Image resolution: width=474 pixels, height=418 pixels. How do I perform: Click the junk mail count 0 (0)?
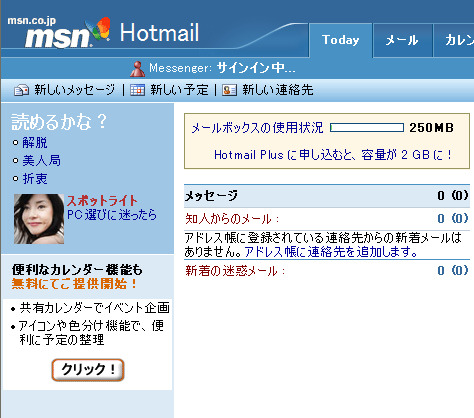point(453,270)
